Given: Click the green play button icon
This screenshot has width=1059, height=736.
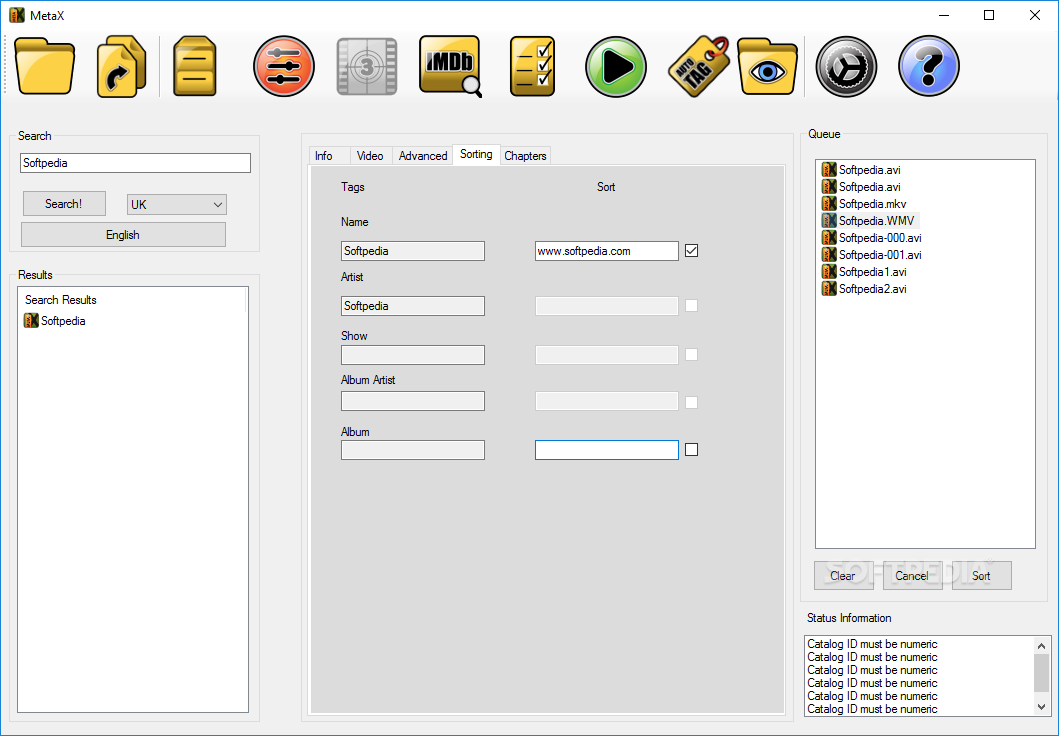Looking at the screenshot, I should (615, 66).
